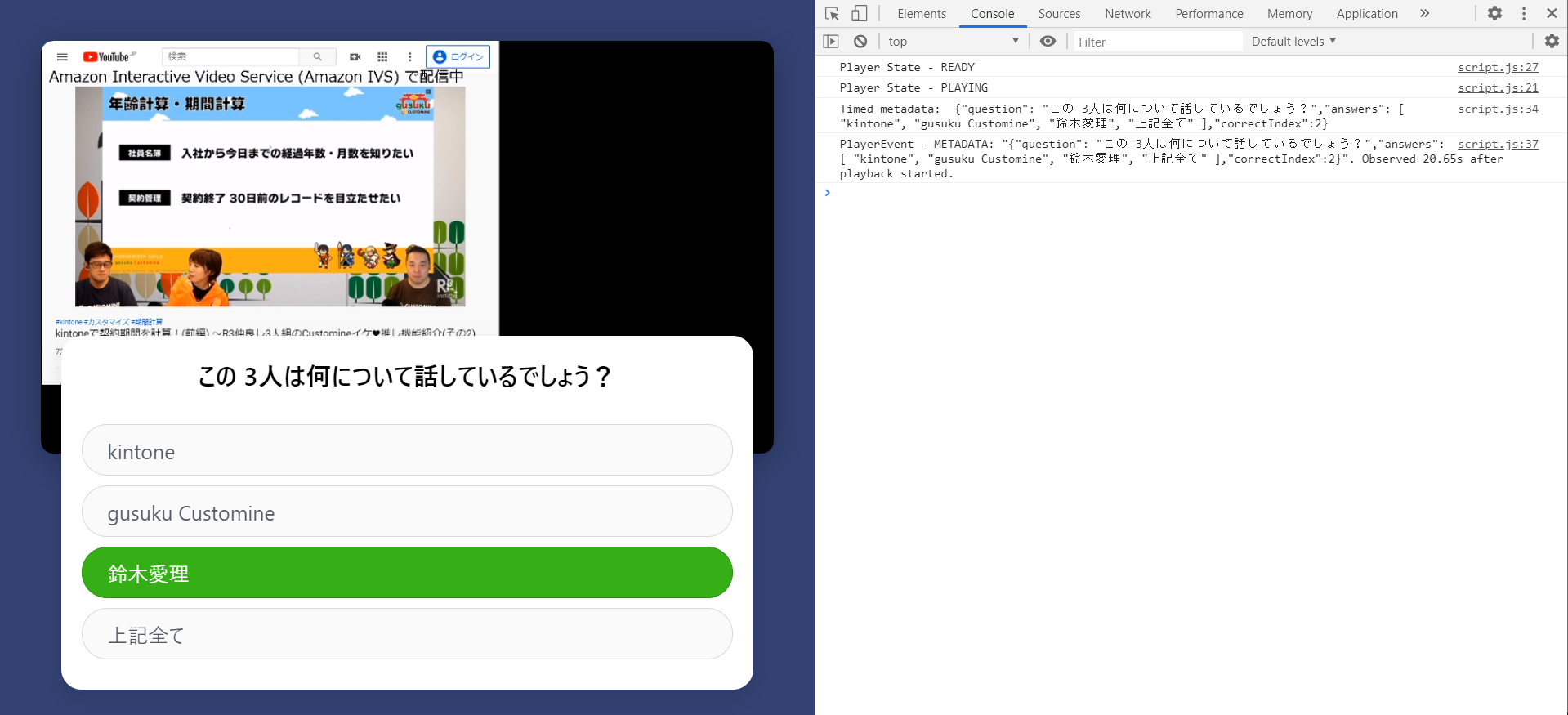
Task: Open DevTools settings gear in tab bar
Action: pyautogui.click(x=1494, y=14)
